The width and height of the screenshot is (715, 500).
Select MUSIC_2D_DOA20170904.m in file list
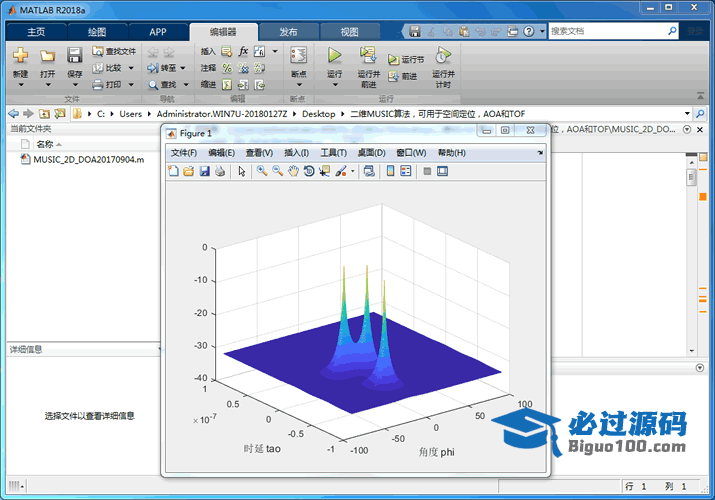[x=89, y=160]
